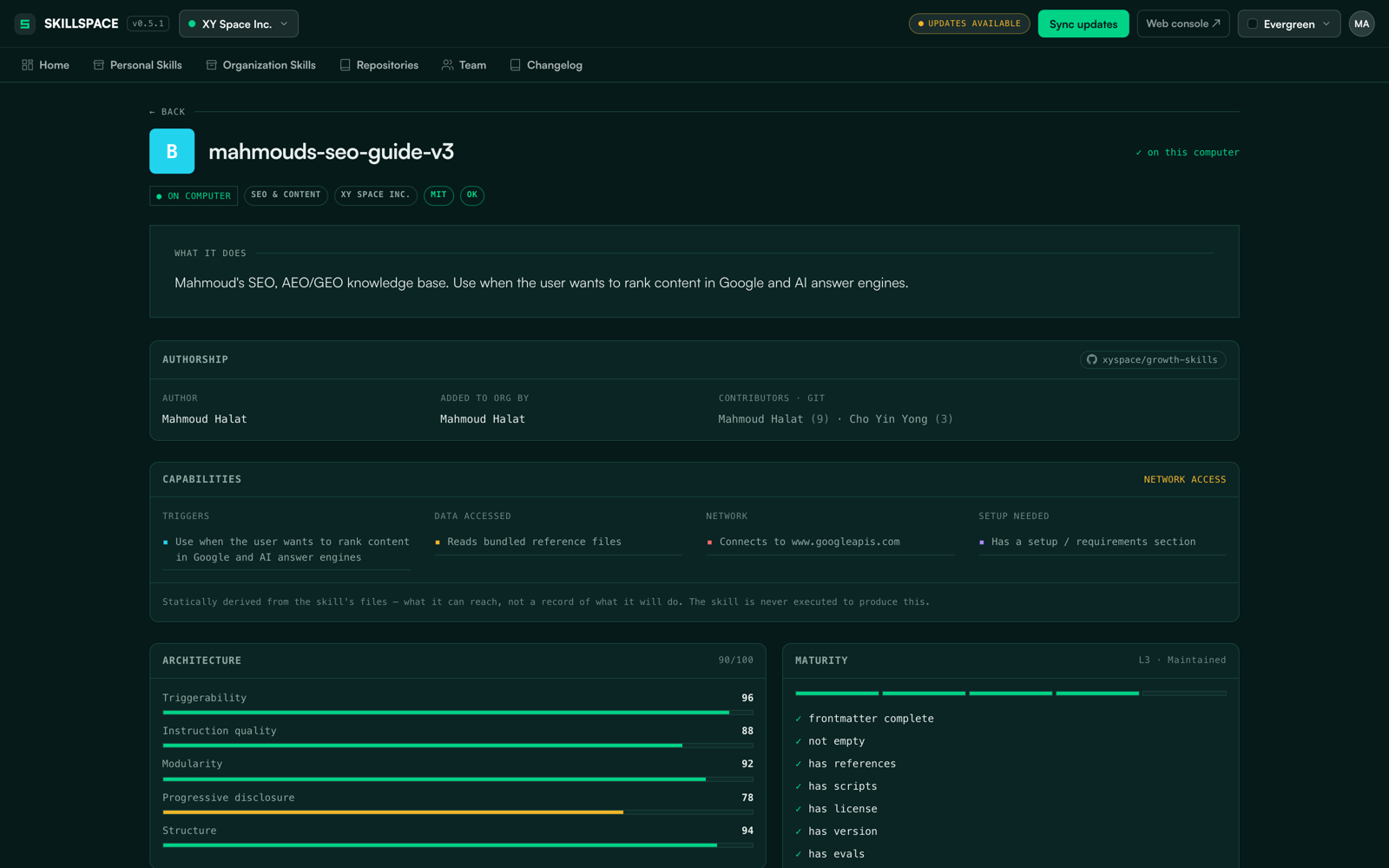Go back using the Back link

167,112
